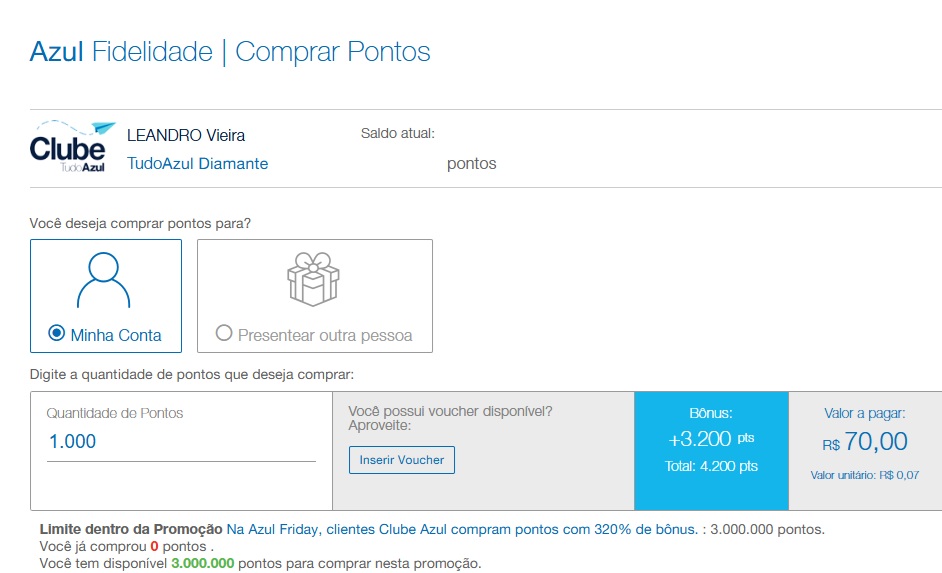Click the Valor unitário R$ 0,07 text
Screen dimensions: 942x573
click(864, 475)
